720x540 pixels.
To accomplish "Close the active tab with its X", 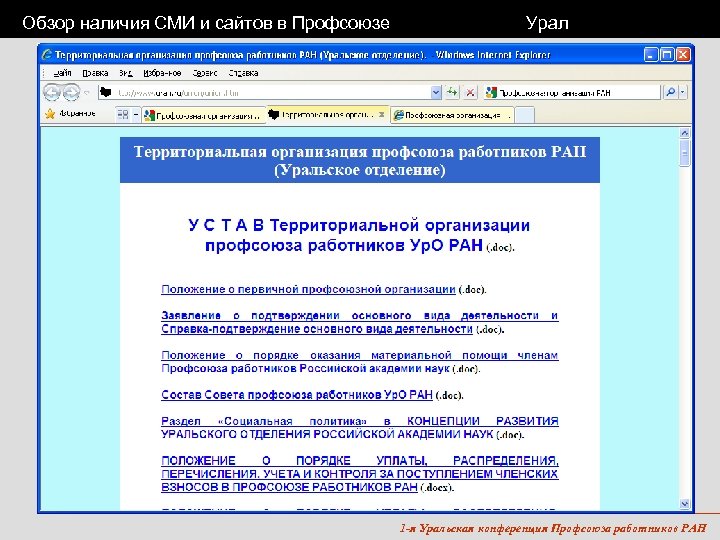I will click(382, 114).
